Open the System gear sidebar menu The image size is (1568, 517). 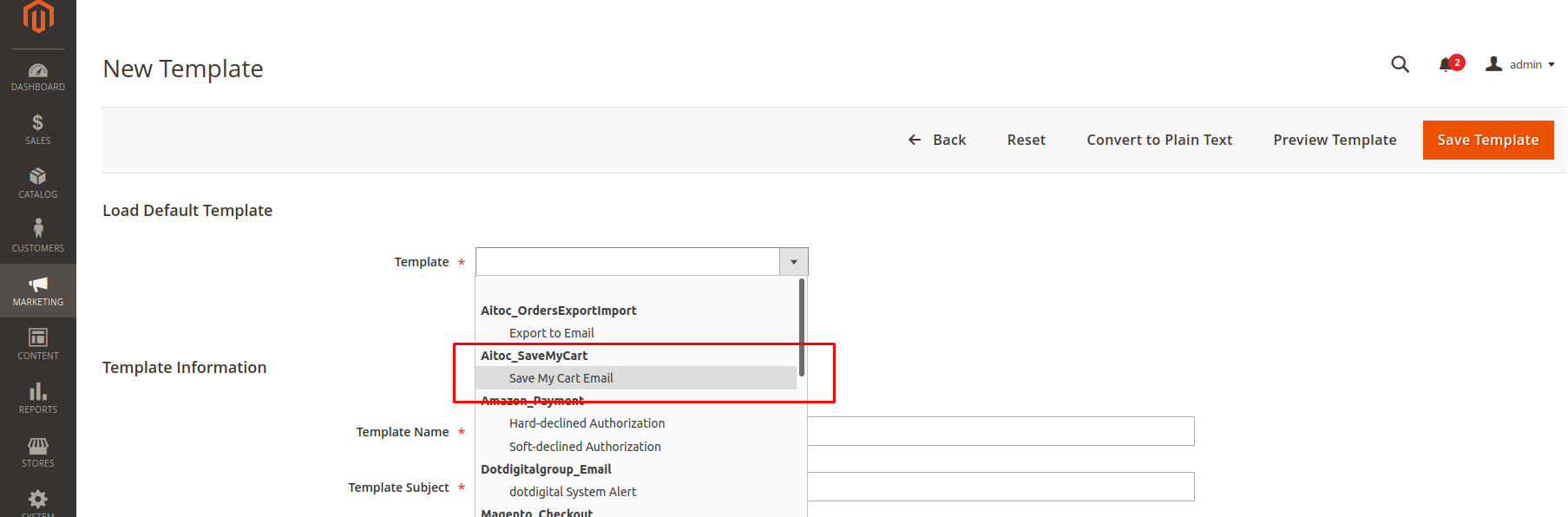pos(38,501)
